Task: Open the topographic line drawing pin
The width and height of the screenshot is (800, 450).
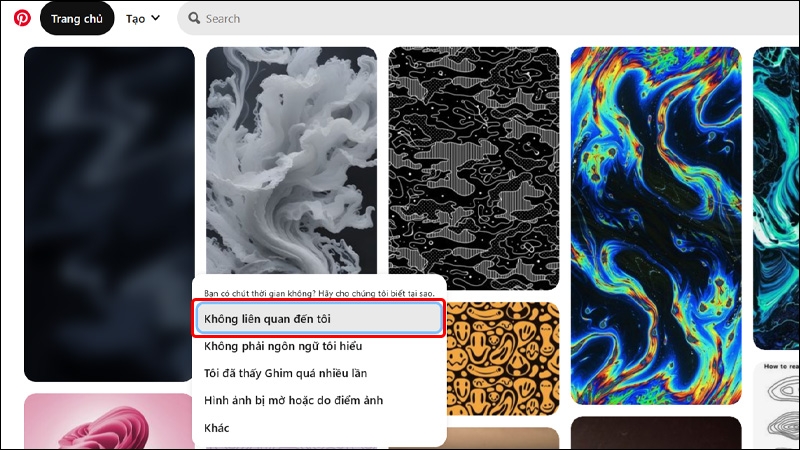Action: [x=776, y=405]
